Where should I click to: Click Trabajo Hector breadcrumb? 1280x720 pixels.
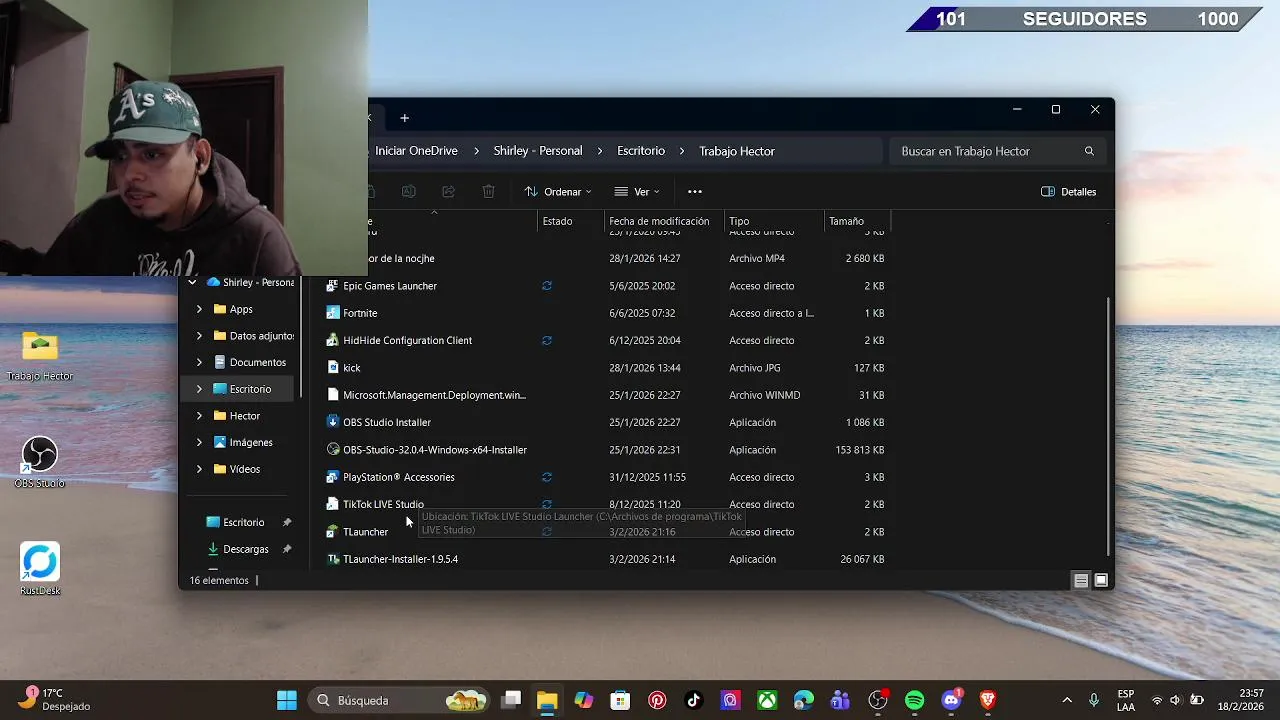[x=737, y=151]
